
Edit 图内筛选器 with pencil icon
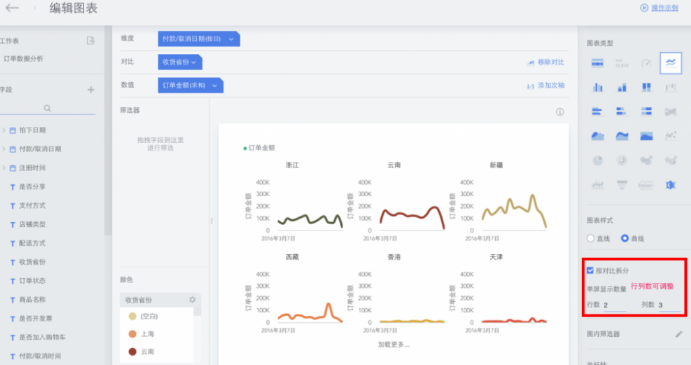[x=678, y=334]
